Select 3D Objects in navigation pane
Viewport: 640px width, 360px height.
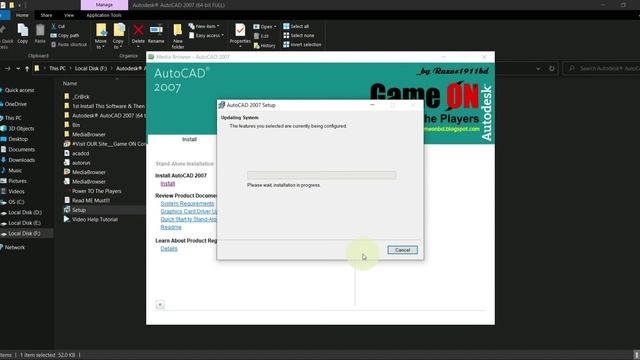pos(21,129)
